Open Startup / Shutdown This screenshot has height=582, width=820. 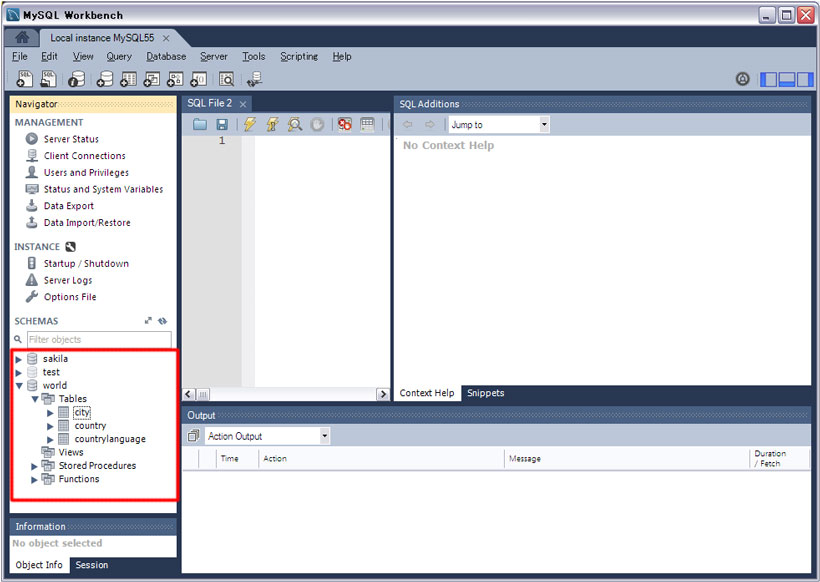86,264
